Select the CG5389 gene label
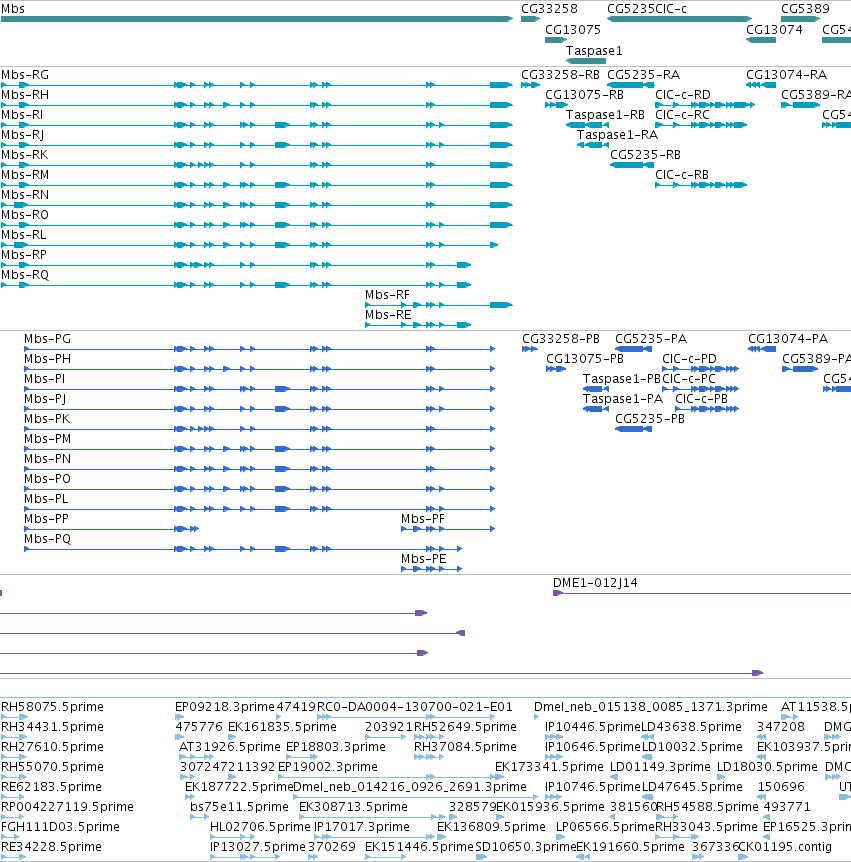851x862 pixels. coord(805,9)
